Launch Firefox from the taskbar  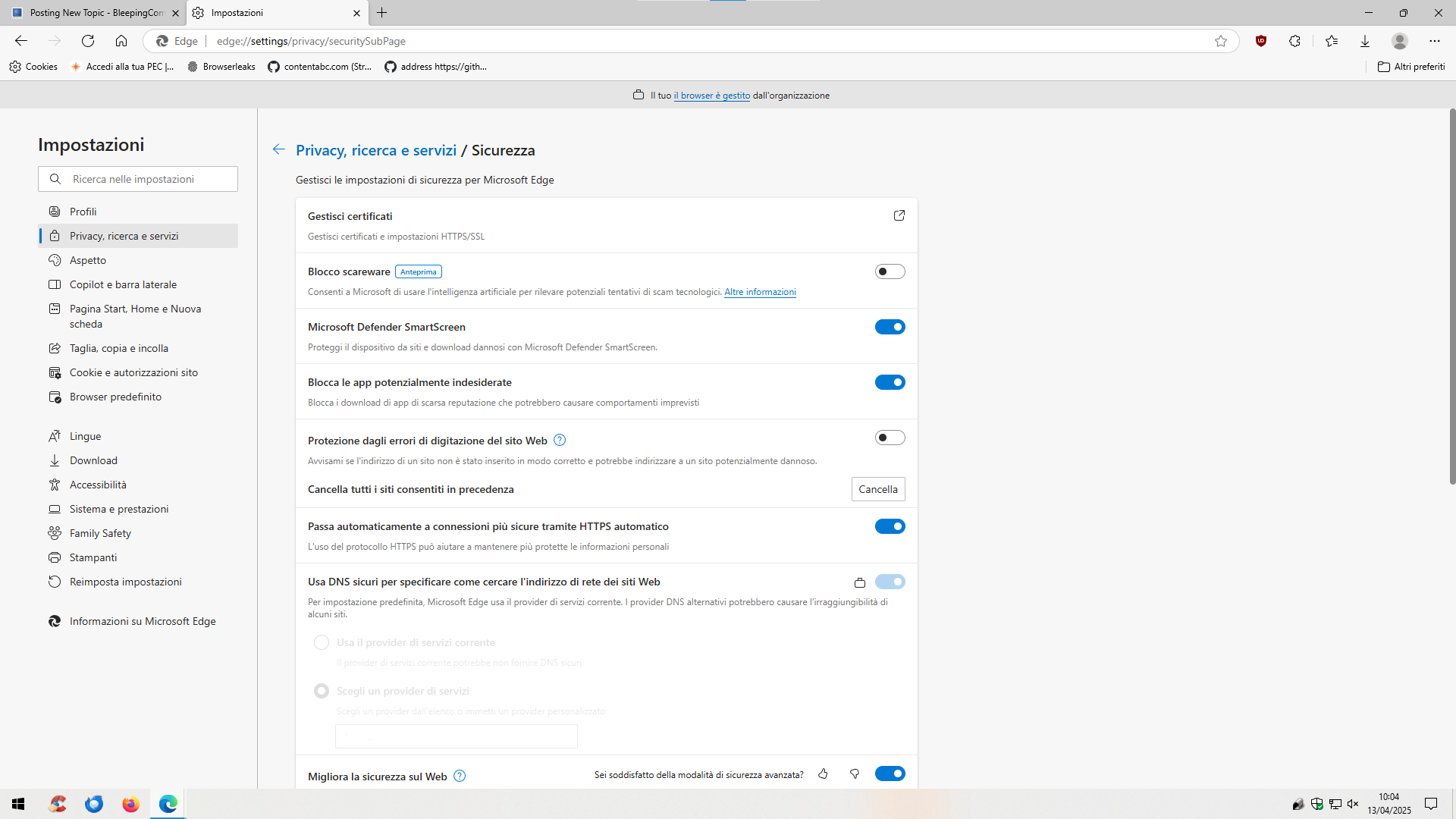click(130, 804)
